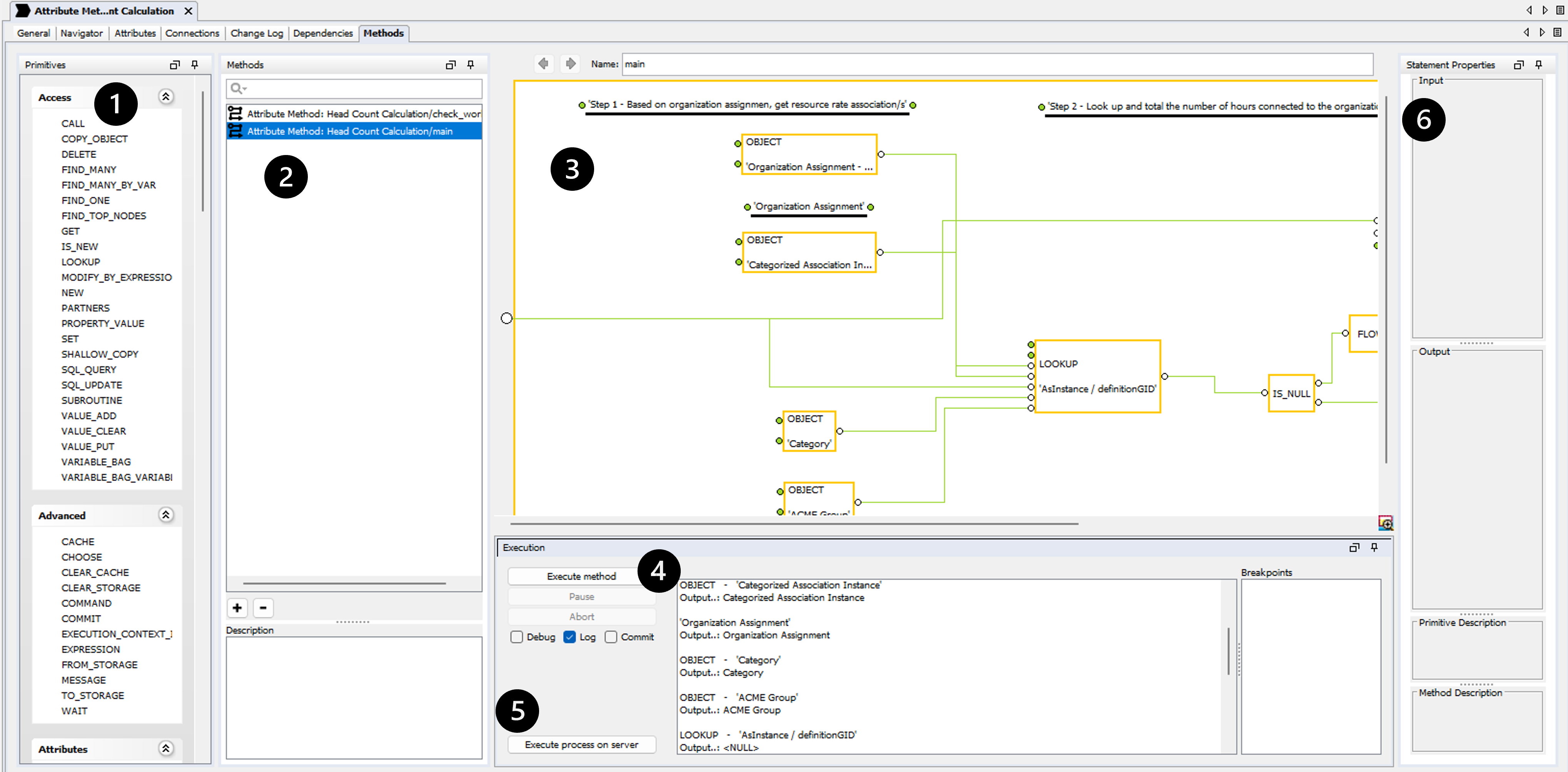Collapse the Access primitives section
The image size is (1568, 772).
[165, 97]
